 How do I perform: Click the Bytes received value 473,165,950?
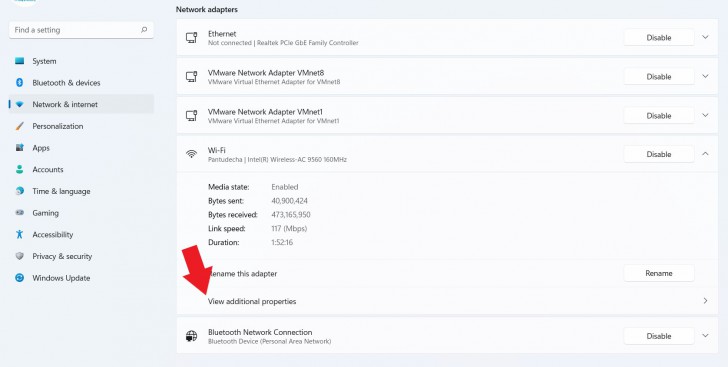click(x=291, y=215)
